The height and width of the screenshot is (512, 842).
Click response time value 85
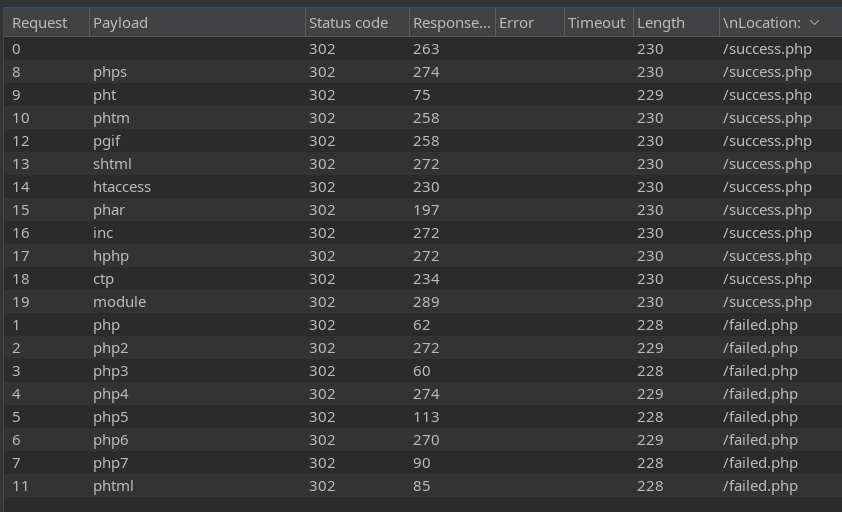[422, 486]
